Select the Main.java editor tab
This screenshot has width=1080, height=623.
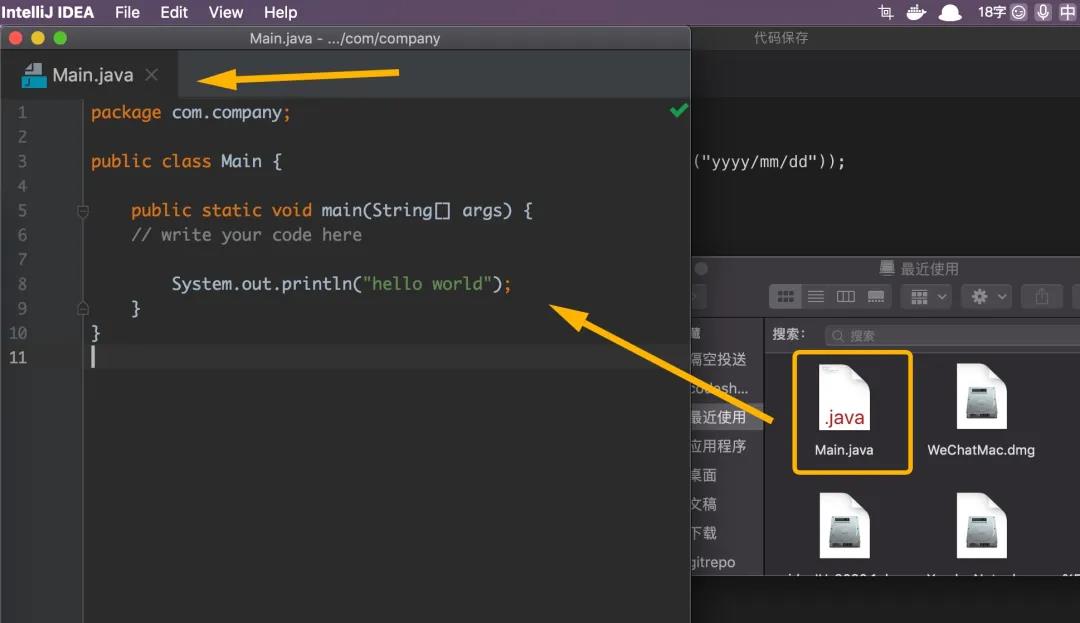[x=90, y=75]
